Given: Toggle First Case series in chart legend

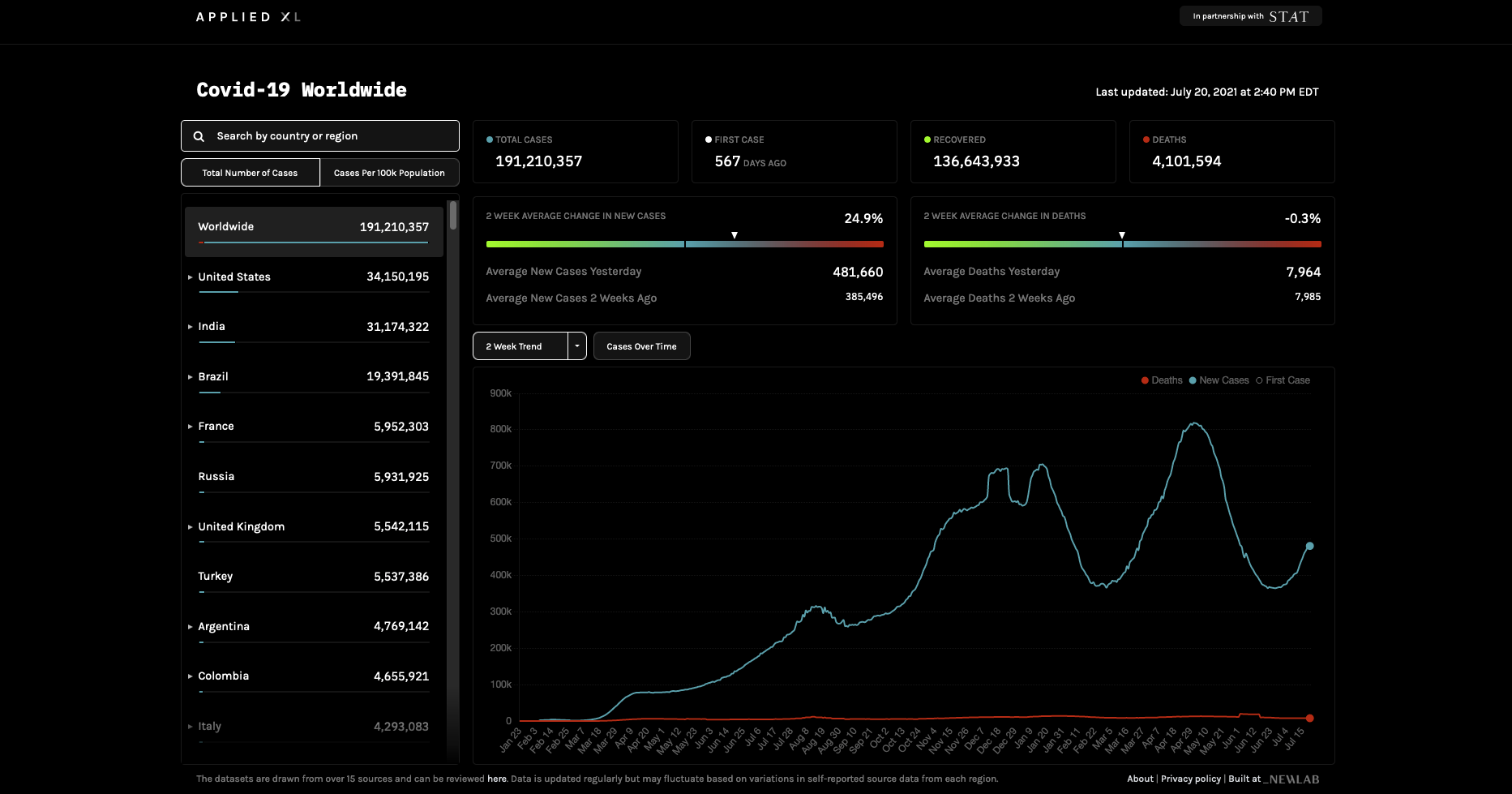Looking at the screenshot, I should 1283,380.
